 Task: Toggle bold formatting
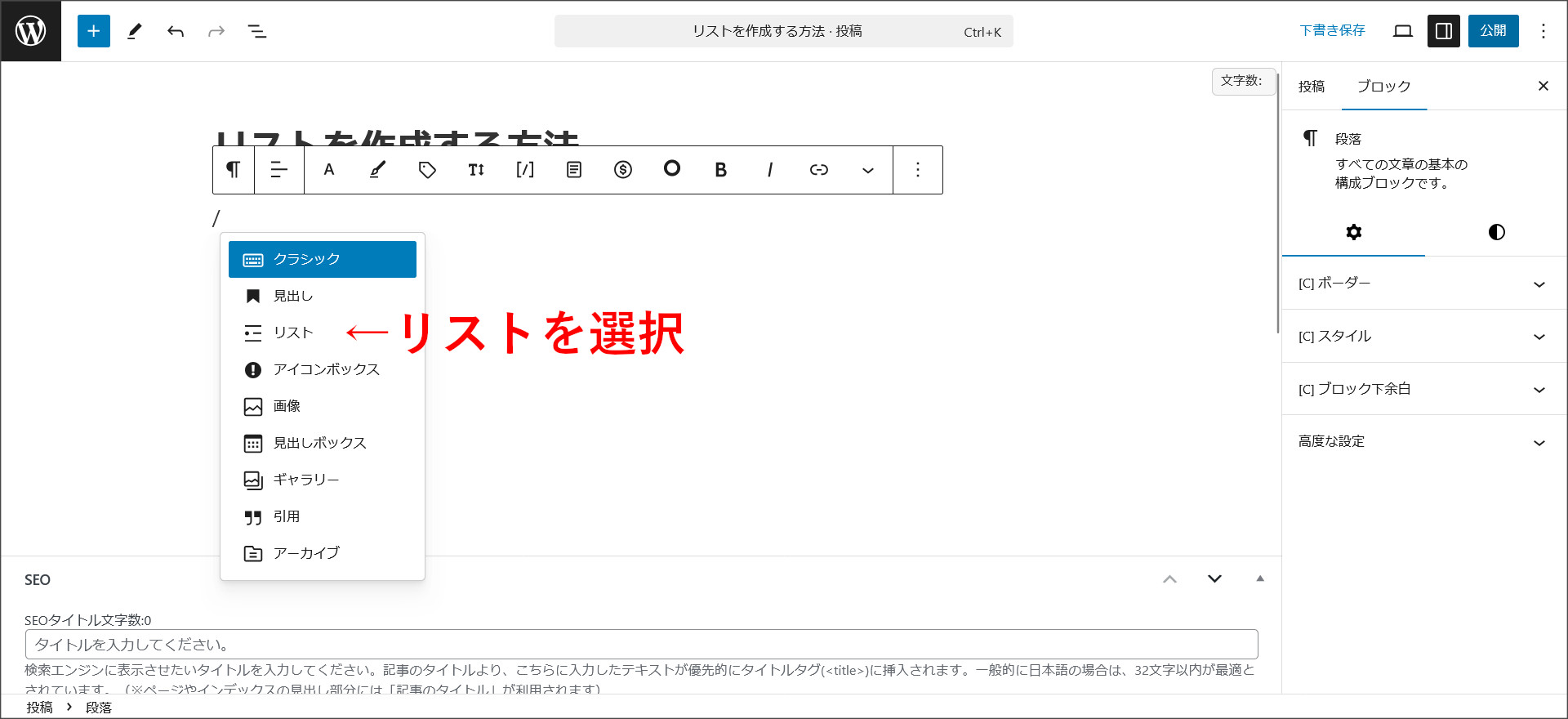[721, 170]
